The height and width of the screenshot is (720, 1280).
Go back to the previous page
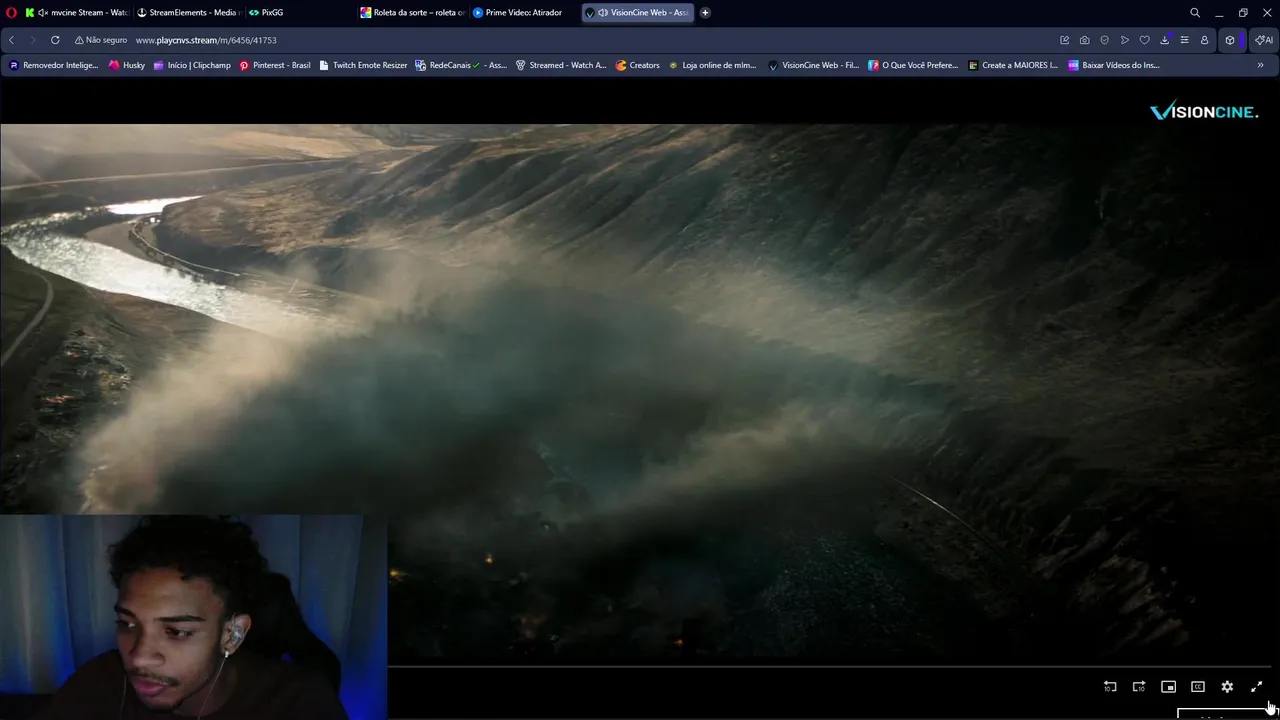(11, 40)
